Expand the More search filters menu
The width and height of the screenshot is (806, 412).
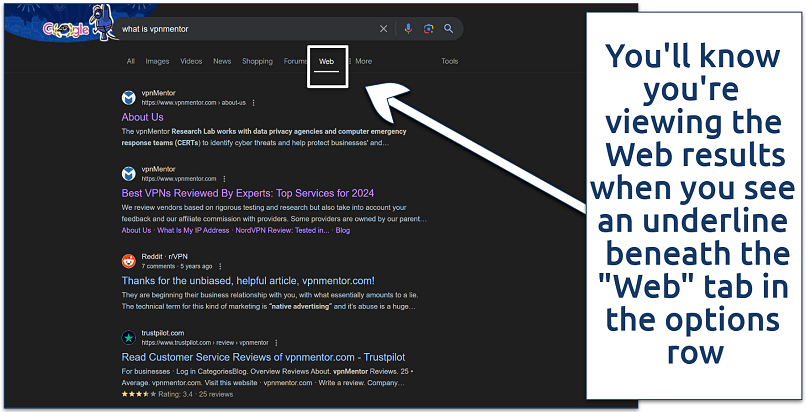(x=362, y=61)
